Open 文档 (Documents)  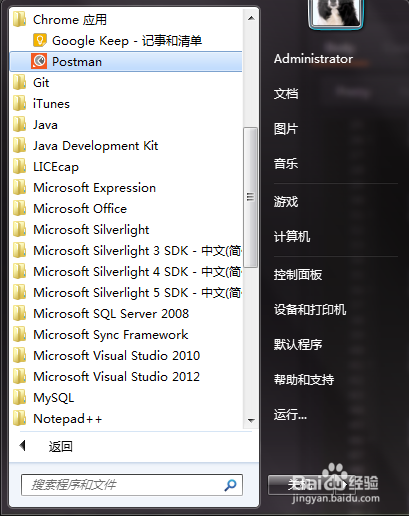click(286, 94)
